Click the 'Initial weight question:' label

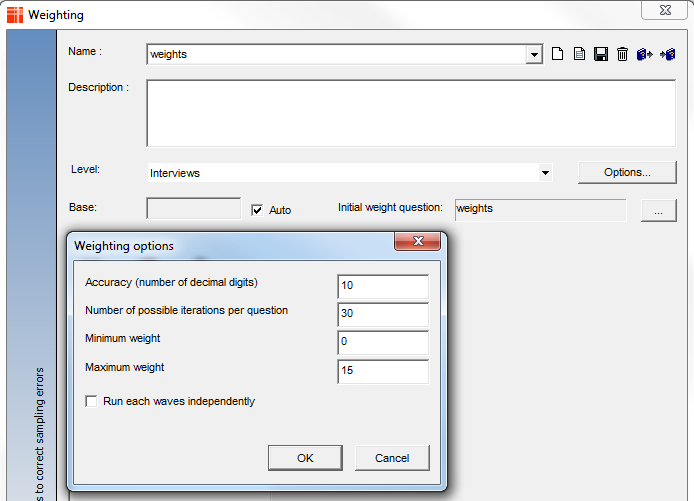coord(390,208)
